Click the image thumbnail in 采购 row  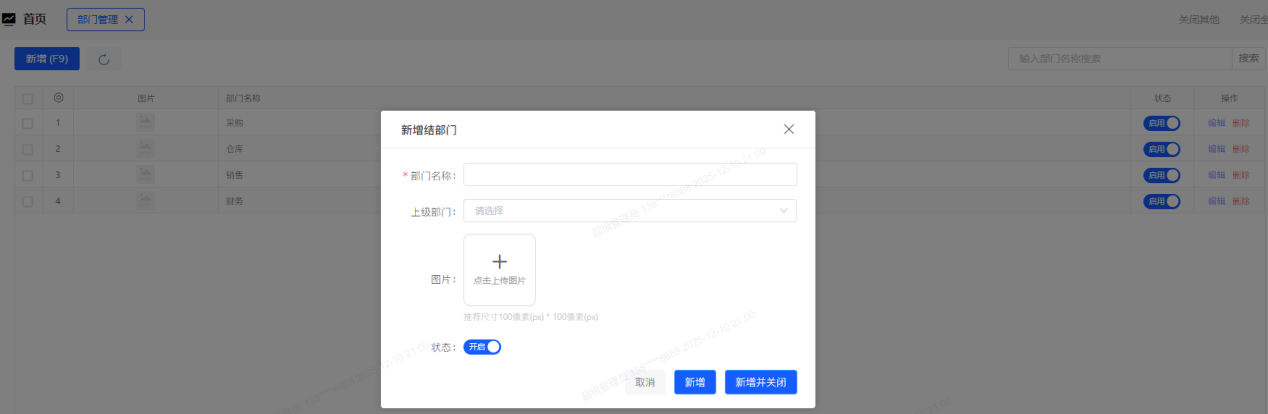pos(145,123)
